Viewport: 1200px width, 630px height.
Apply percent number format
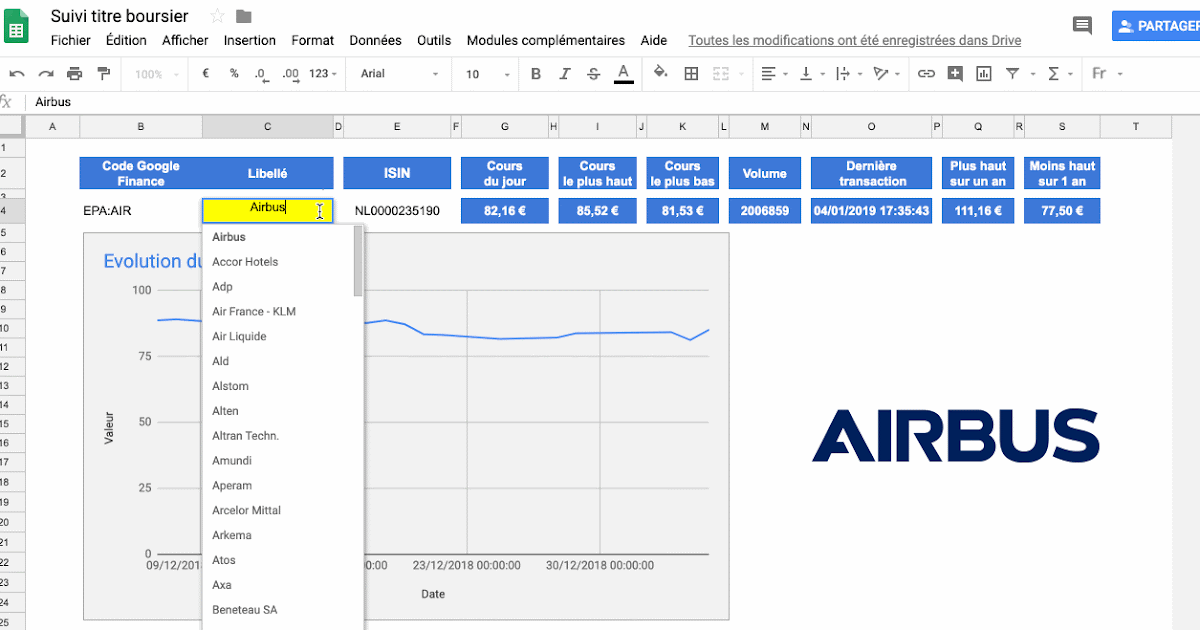234,74
